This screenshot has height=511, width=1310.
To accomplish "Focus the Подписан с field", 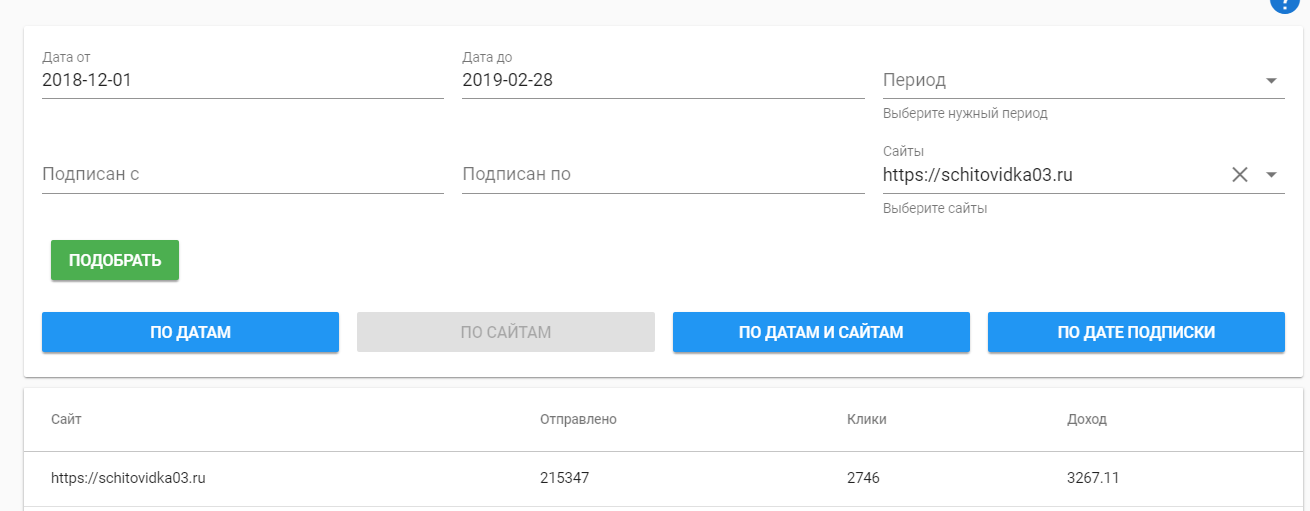I will [x=242, y=174].
